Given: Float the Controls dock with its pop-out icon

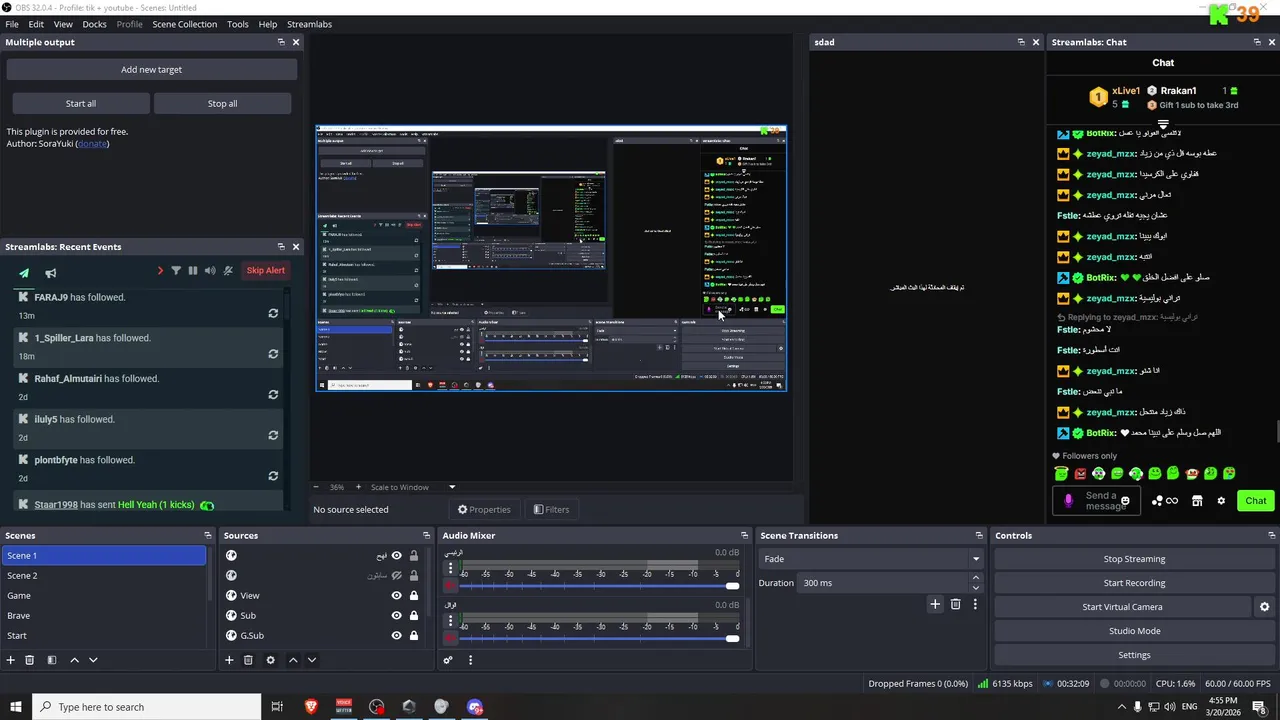Looking at the screenshot, I should (x=1271, y=536).
